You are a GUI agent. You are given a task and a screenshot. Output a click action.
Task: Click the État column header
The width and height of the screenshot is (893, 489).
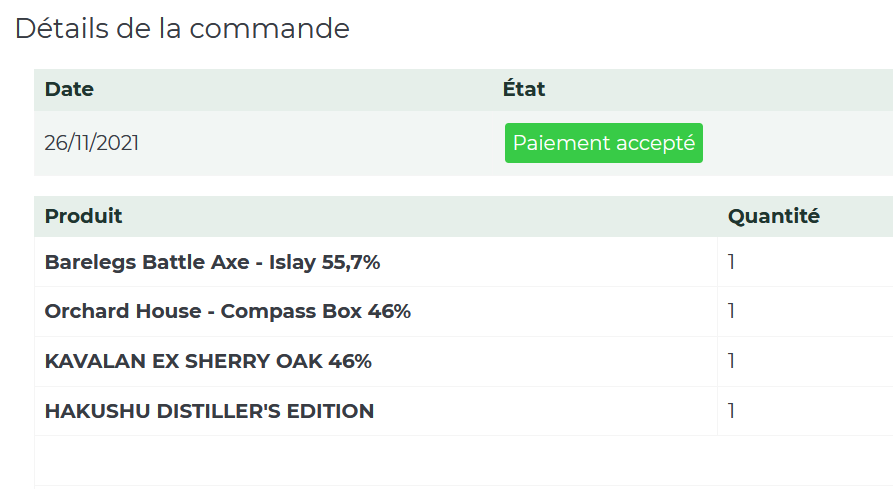tap(524, 89)
